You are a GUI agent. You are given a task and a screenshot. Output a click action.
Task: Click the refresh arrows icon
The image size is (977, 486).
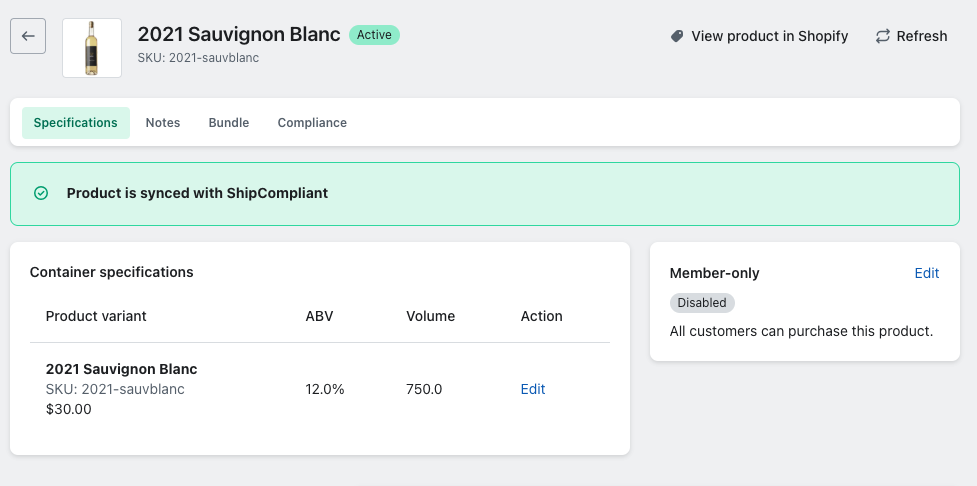point(883,36)
